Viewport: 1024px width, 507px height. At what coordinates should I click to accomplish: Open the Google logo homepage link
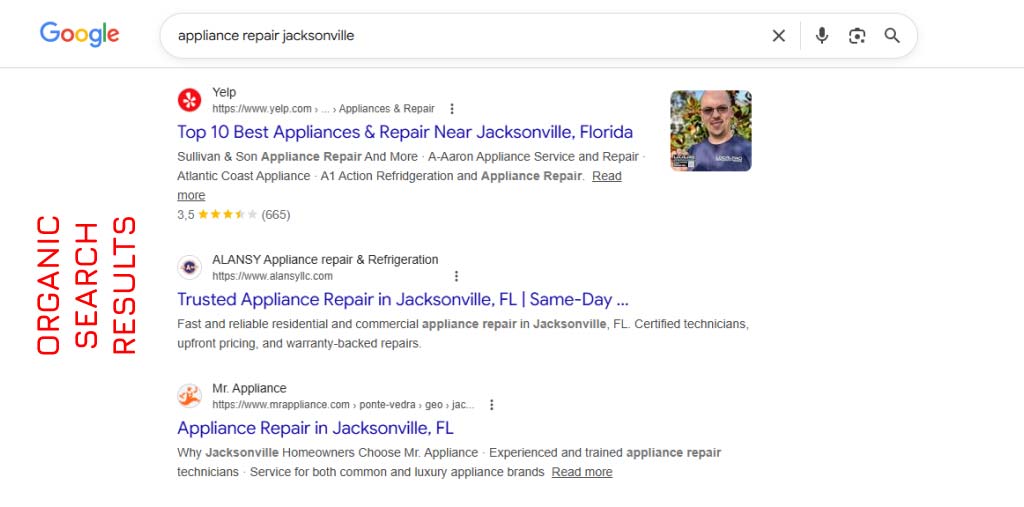80,35
